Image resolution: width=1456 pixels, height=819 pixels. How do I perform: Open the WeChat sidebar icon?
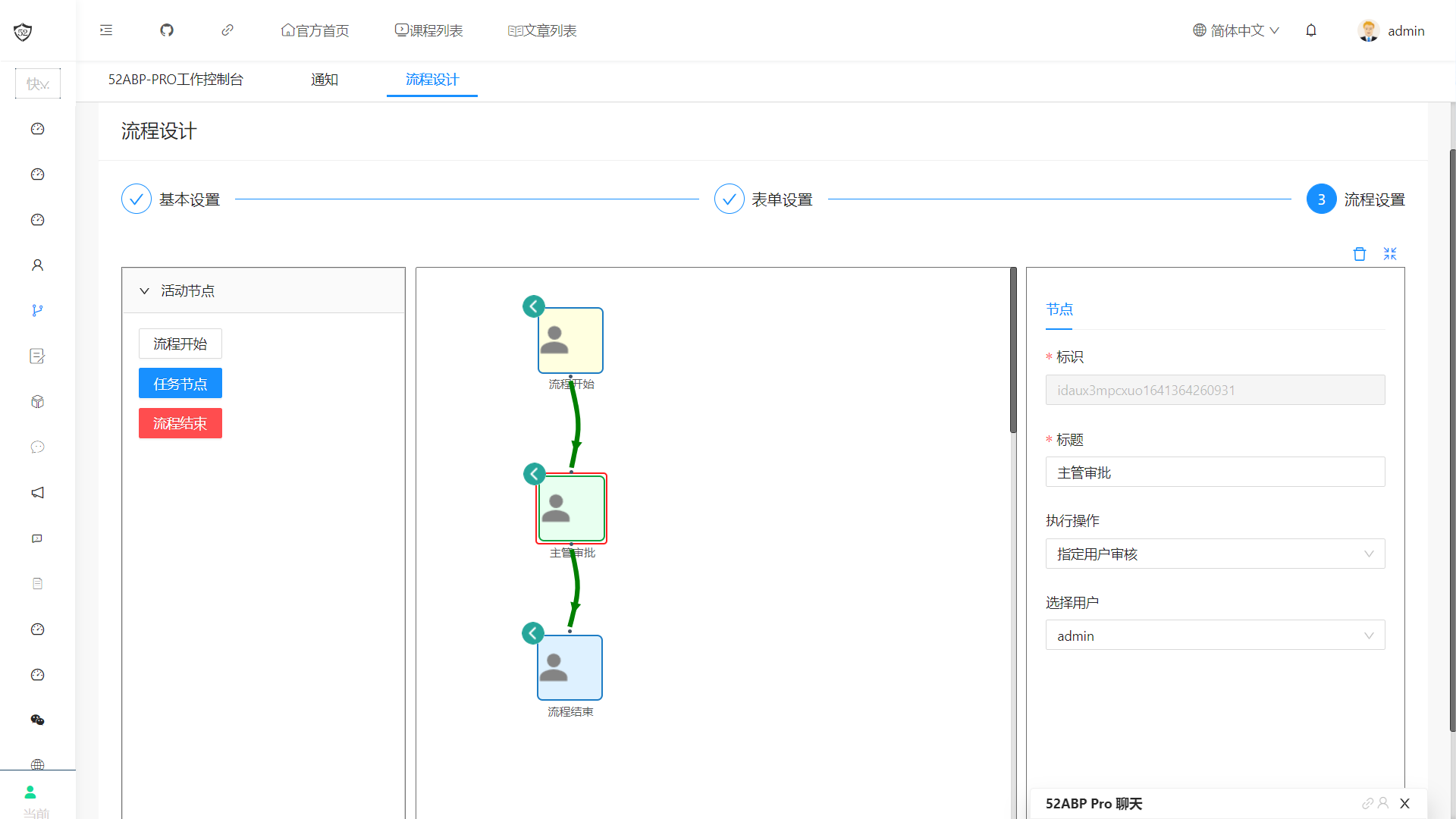(37, 720)
